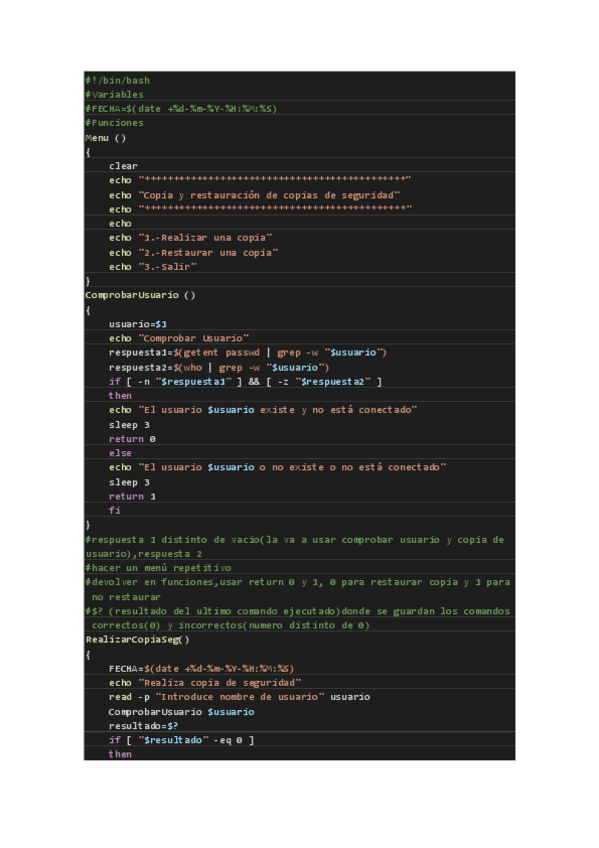Click the 'ComprobarUsuario ()' function declaration

pos(141,295)
